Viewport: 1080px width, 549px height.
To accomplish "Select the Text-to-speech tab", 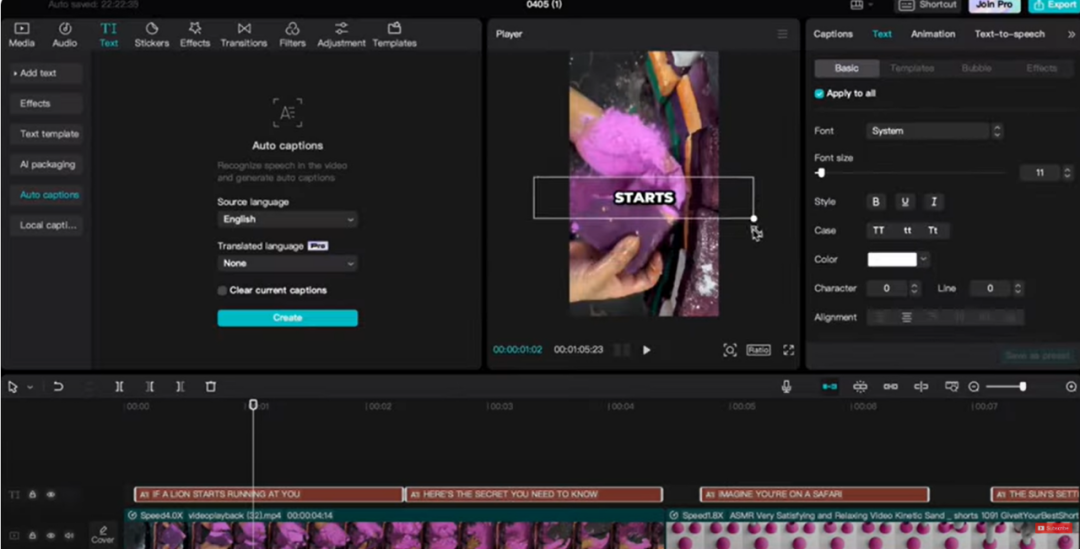I will click(1009, 34).
